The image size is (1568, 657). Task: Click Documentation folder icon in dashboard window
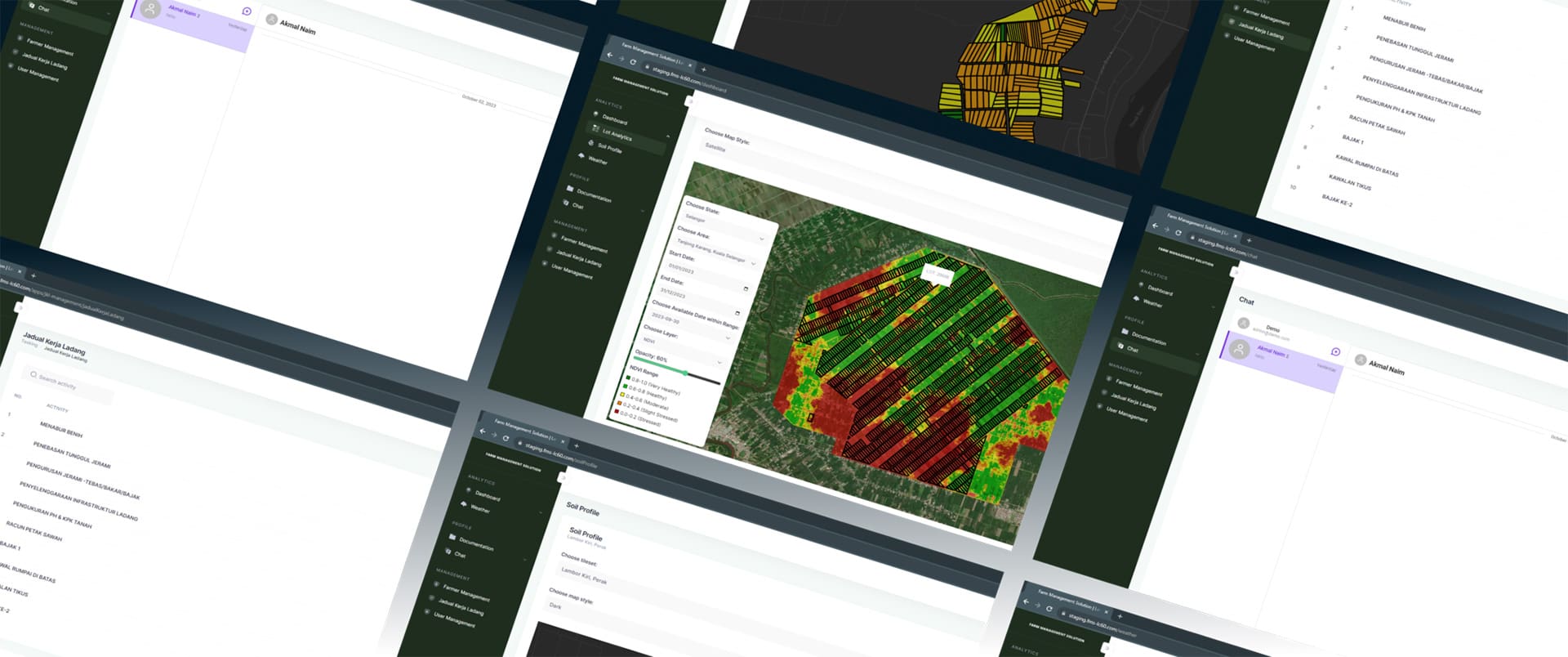(570, 189)
